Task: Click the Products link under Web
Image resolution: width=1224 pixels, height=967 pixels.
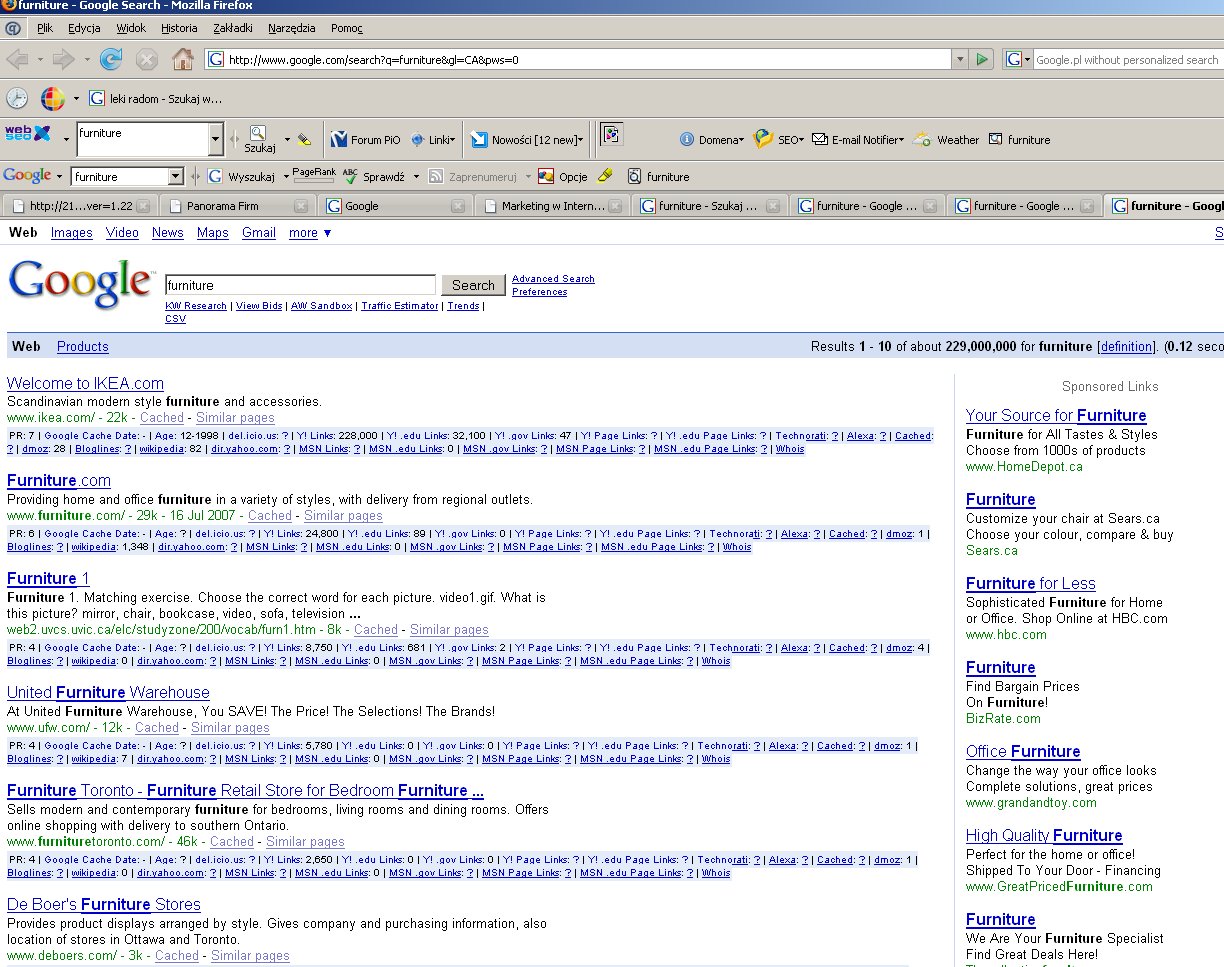Action: point(83,347)
